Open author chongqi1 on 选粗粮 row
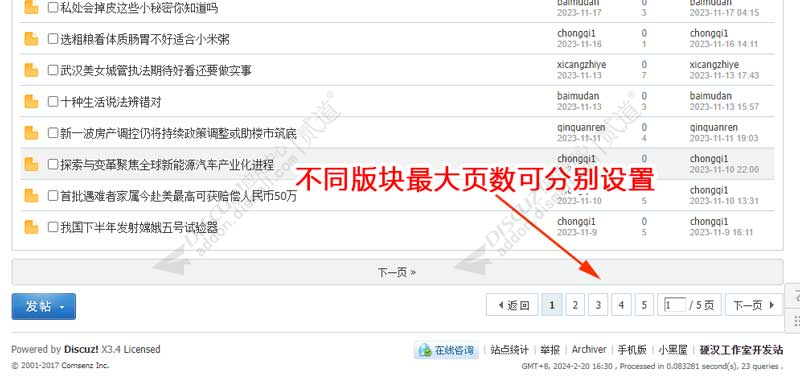Screen dimensions: 800x379 pyautogui.click(x=577, y=33)
